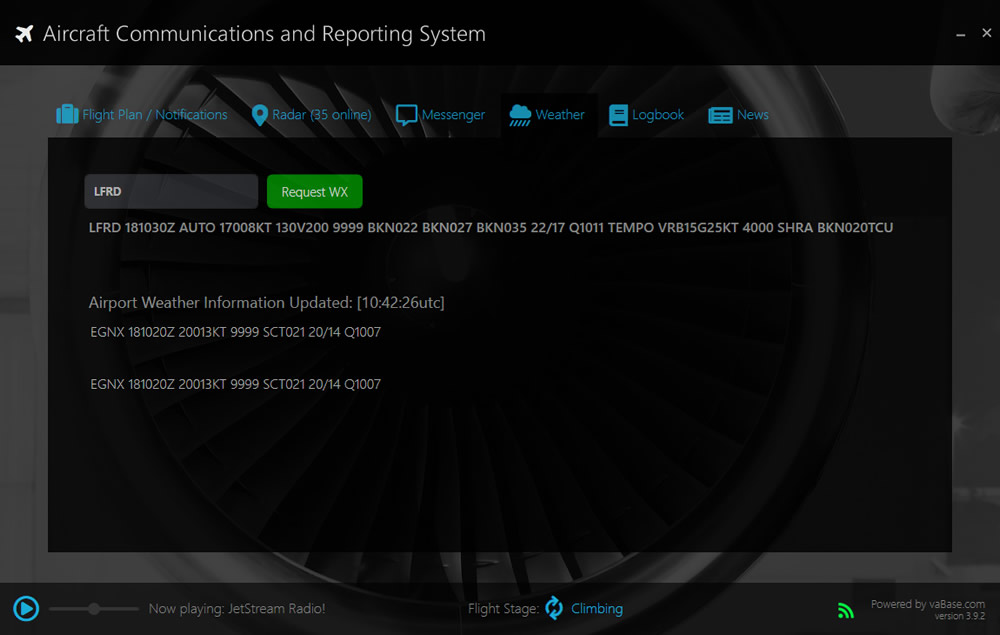The width and height of the screenshot is (1000, 635).
Task: Click the Flight Stage refresh arrows icon
Action: point(554,608)
